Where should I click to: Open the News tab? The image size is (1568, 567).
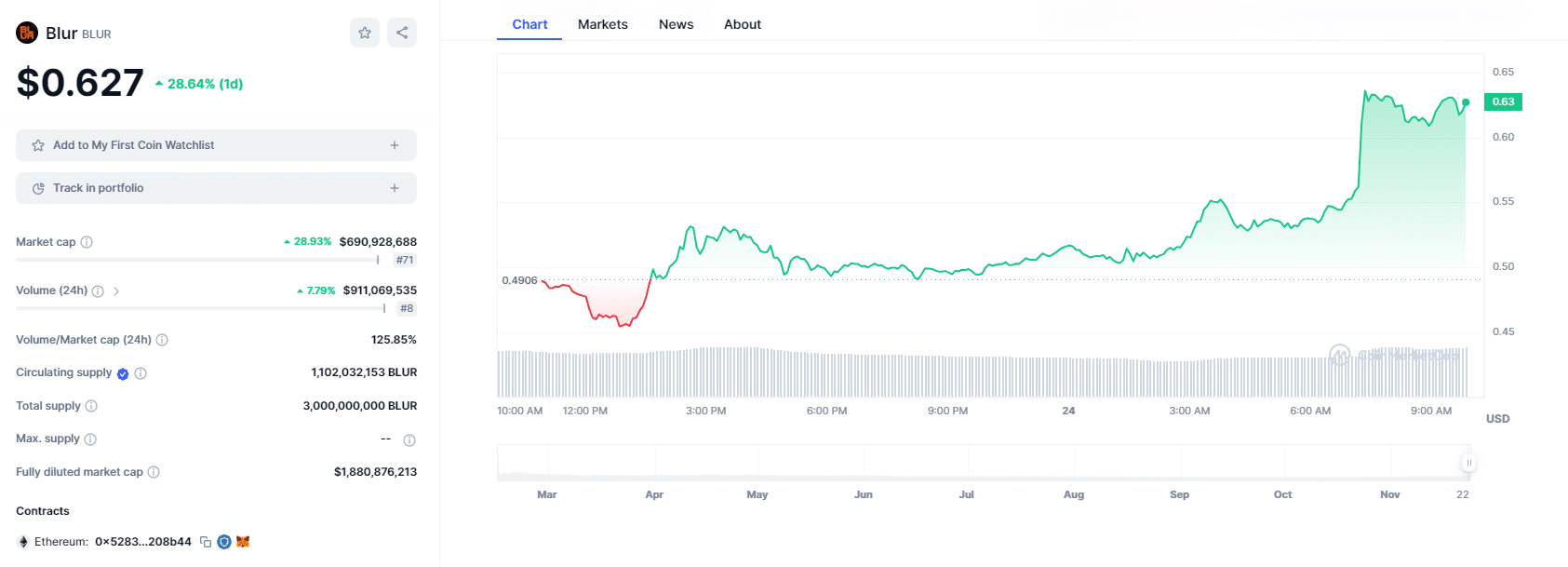click(676, 24)
